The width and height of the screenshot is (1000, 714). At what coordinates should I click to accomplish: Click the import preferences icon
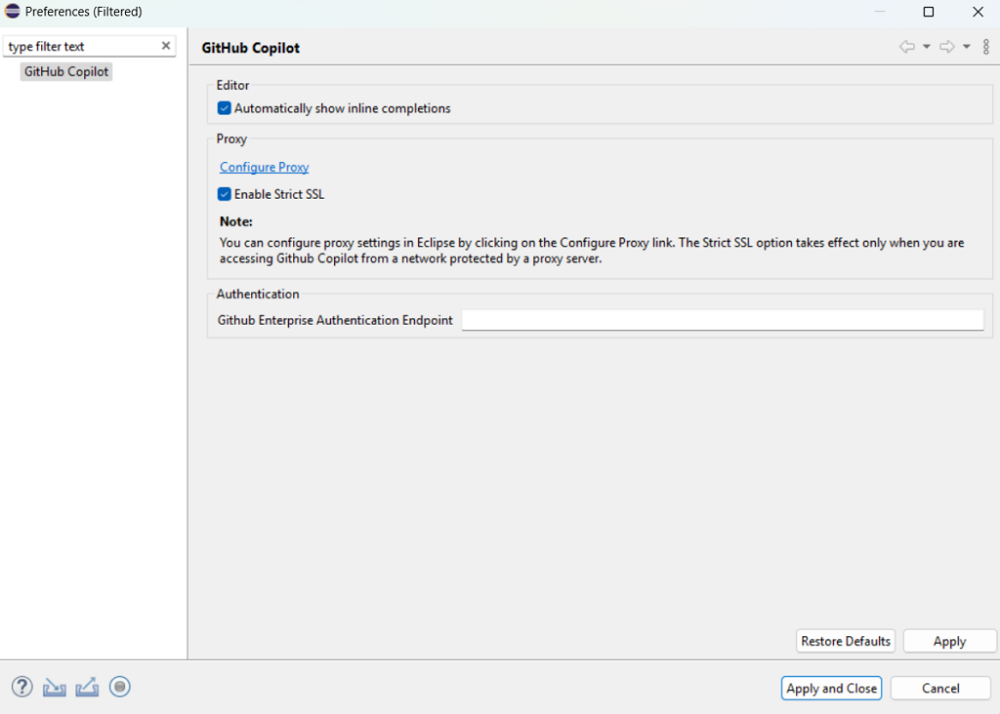point(54,687)
